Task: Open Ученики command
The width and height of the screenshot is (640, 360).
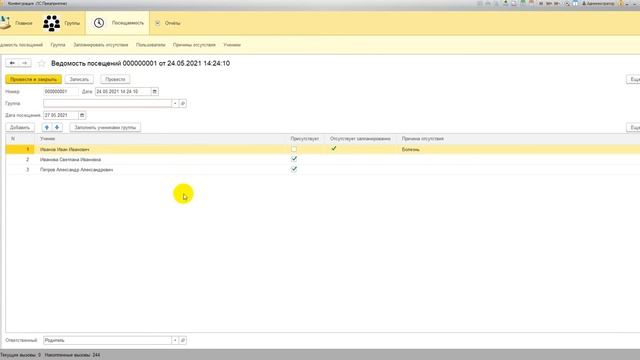Action: pyautogui.click(x=232, y=45)
